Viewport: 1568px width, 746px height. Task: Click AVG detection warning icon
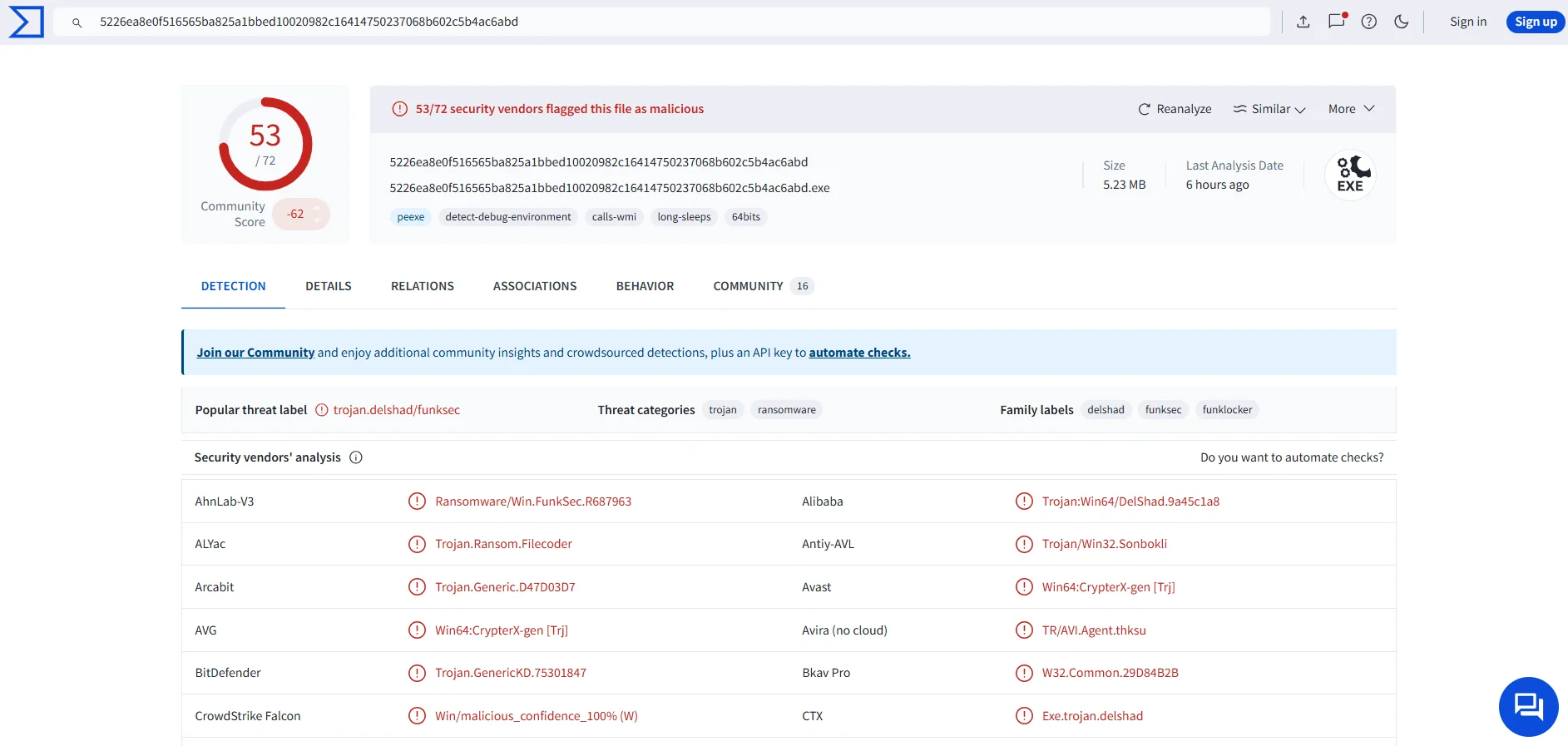(x=417, y=630)
